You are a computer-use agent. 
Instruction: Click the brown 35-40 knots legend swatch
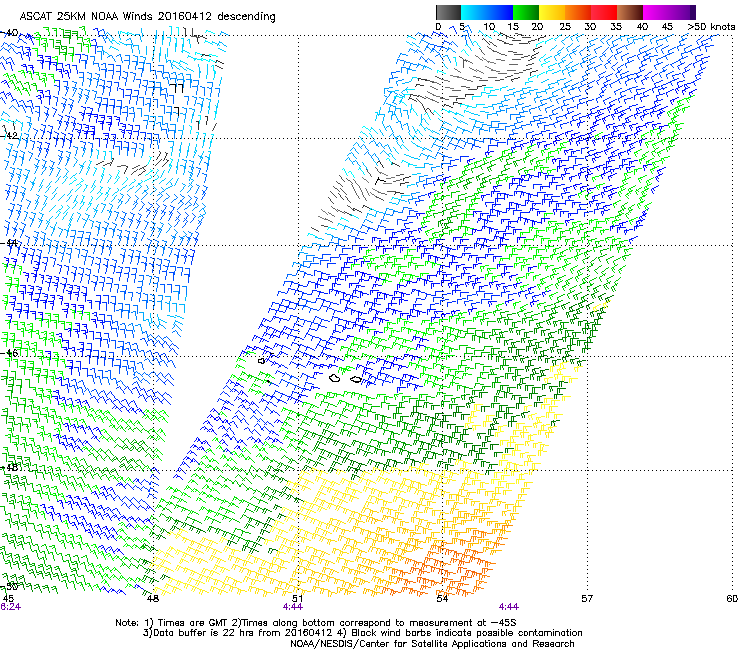click(630, 12)
